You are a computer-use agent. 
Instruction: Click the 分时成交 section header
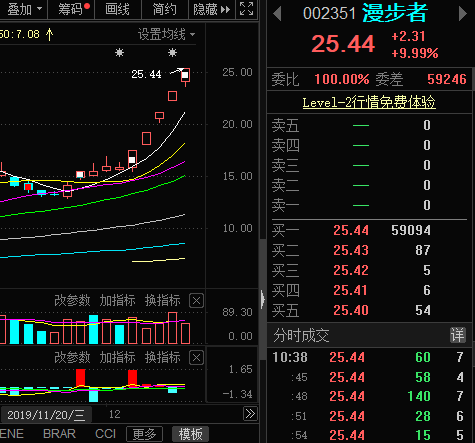[369, 335]
